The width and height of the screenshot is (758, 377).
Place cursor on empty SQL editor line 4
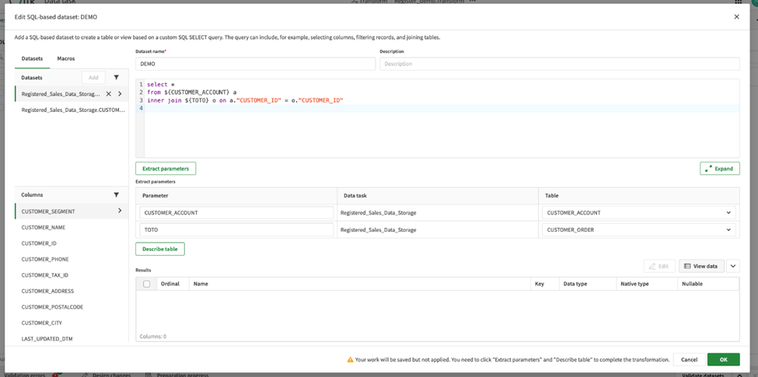[442, 108]
